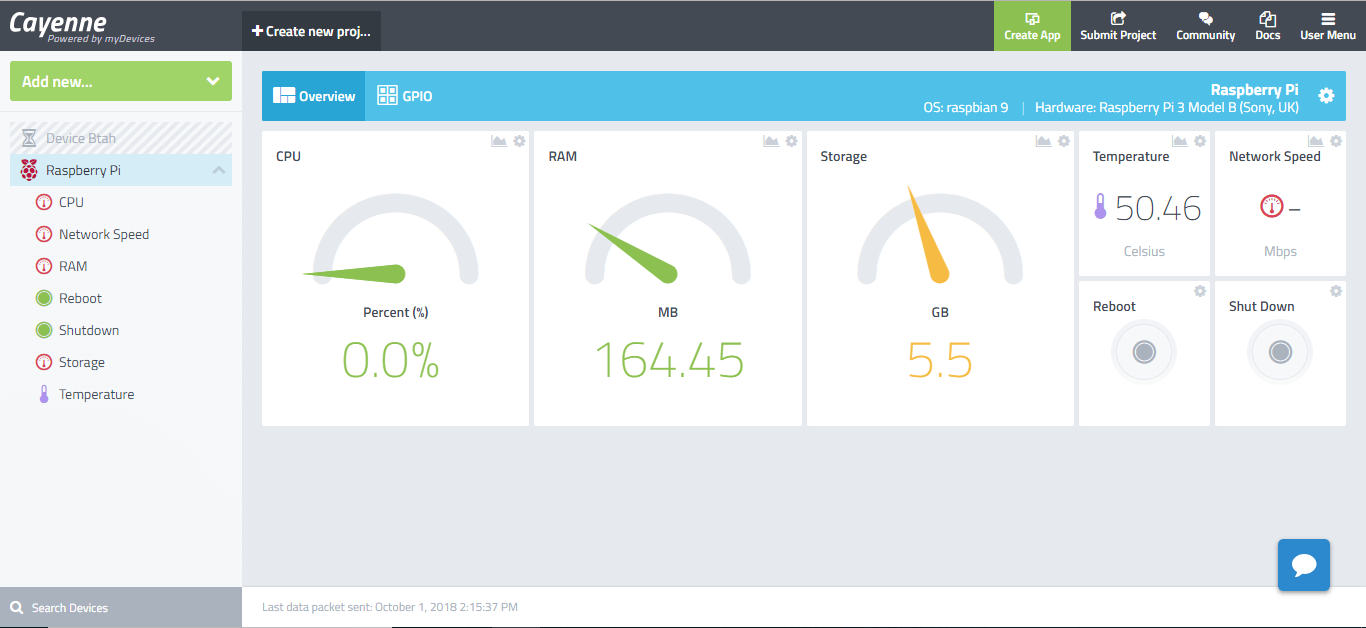Screen dimensions: 1366x628
Task: Collapse the Raspberry Pi device tree
Action: pos(219,171)
